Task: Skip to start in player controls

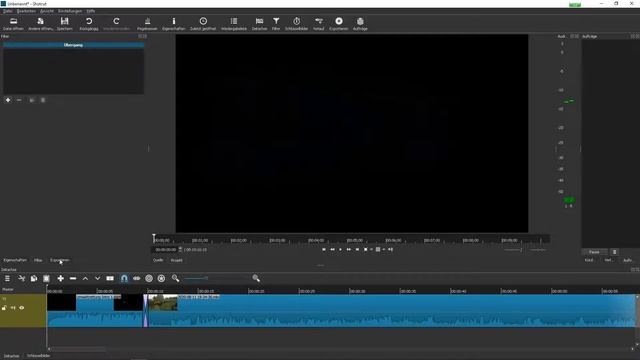Action: coord(324,249)
